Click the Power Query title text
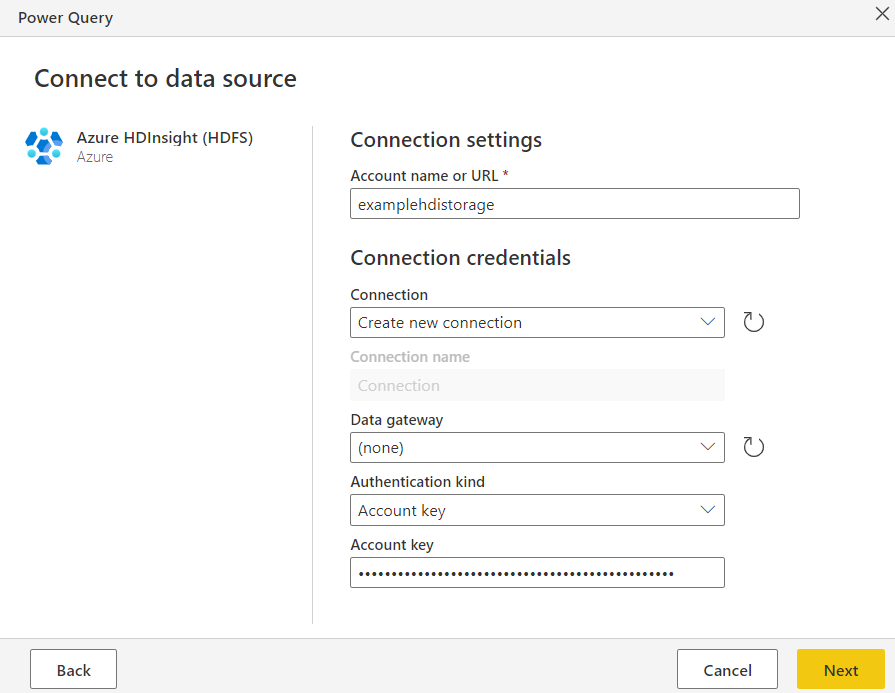The height and width of the screenshot is (693, 895). click(65, 18)
